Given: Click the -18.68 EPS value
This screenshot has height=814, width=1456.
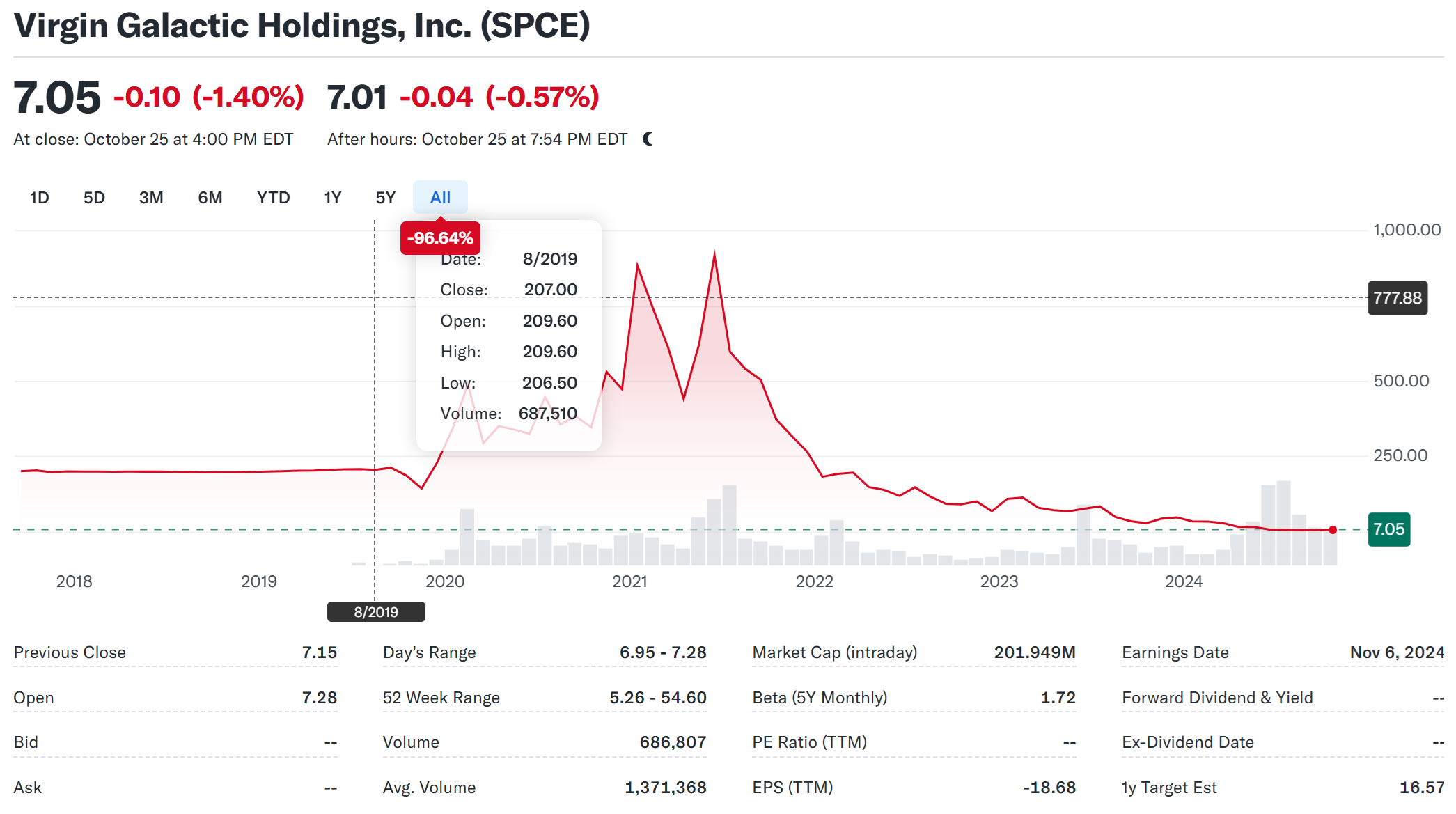Looking at the screenshot, I should tap(1049, 788).
